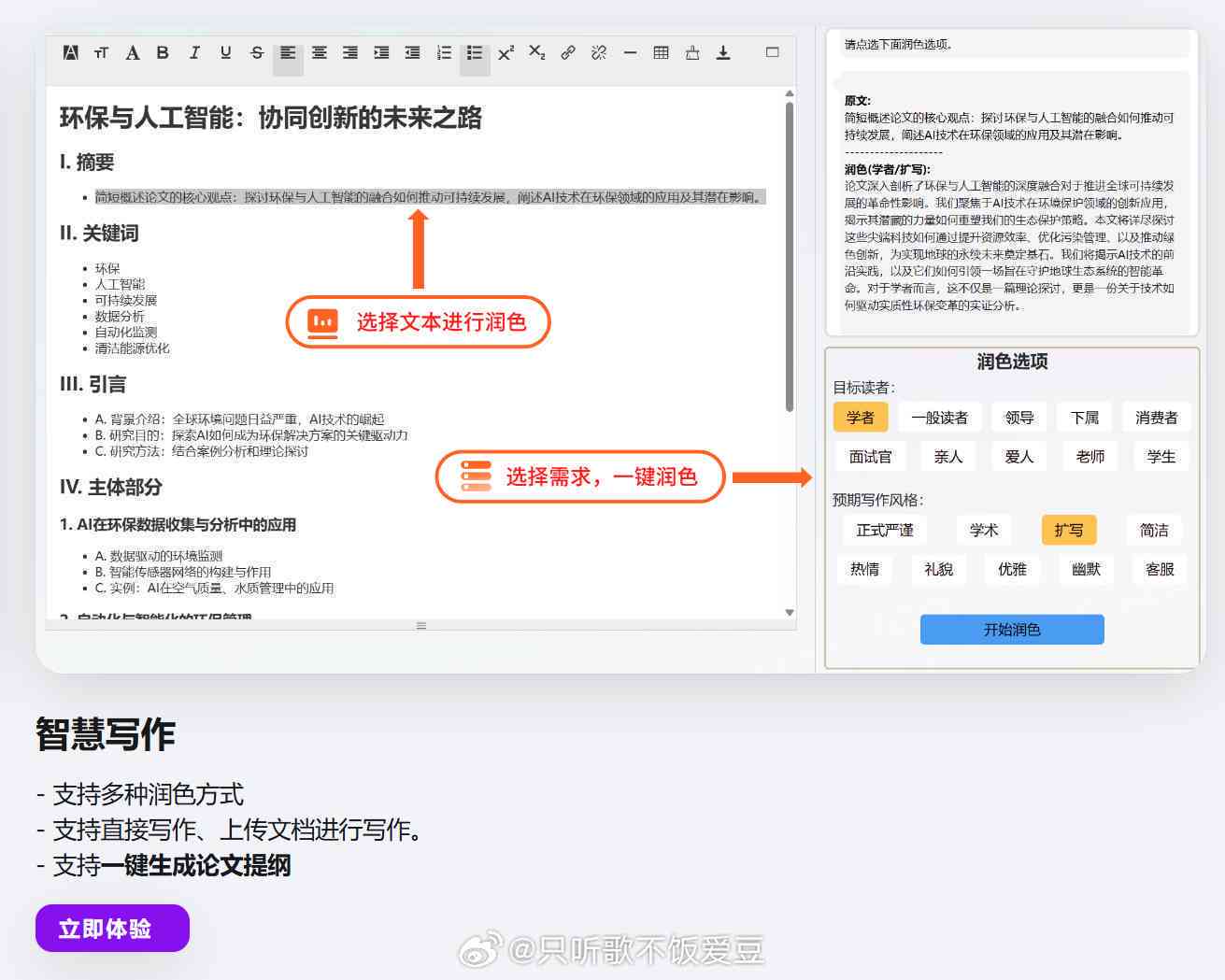Viewport: 1225px width, 980px height.
Task: Click the editor bottom resize handle
Action: (x=421, y=626)
